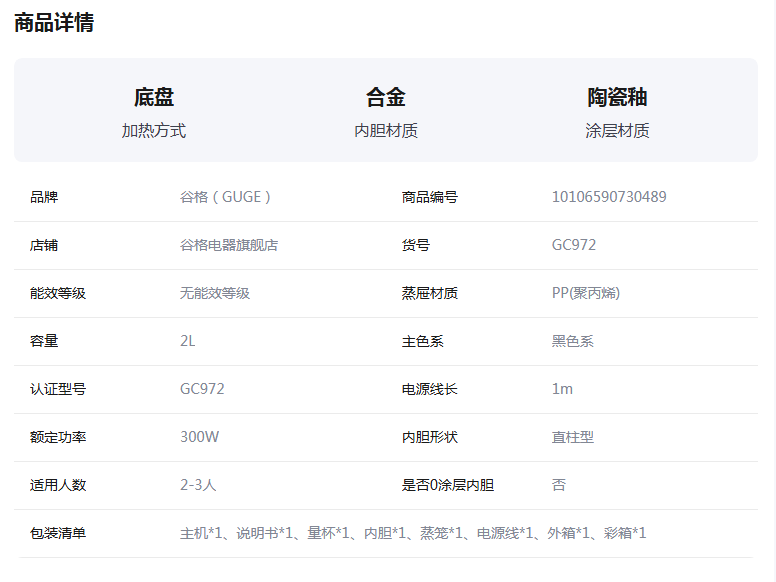Viewport: 776px width, 582px height.
Task: Open the 谷格电器旗舰店 store link
Action: pos(229,245)
